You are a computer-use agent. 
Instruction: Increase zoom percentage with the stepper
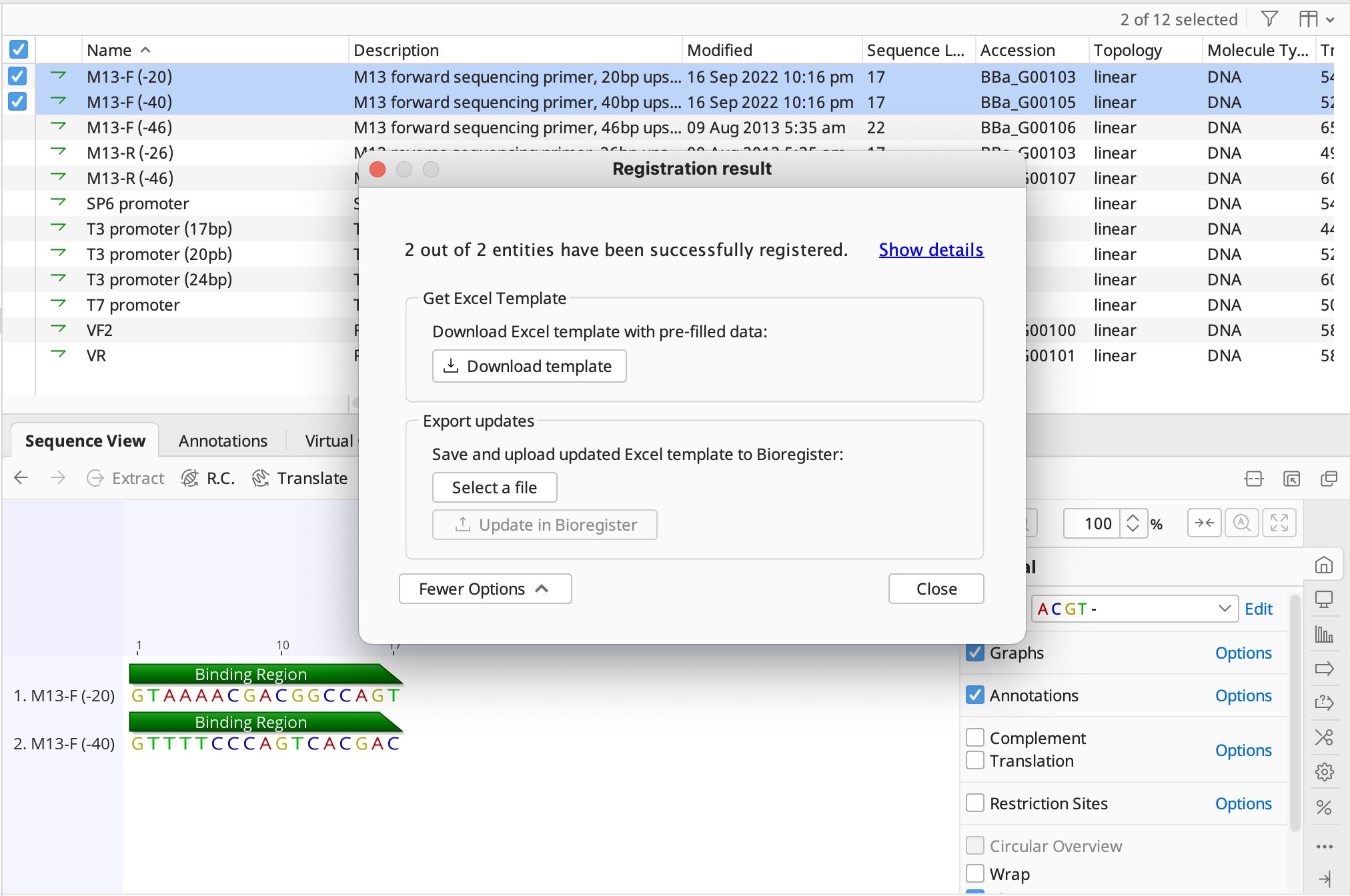[x=1134, y=517]
